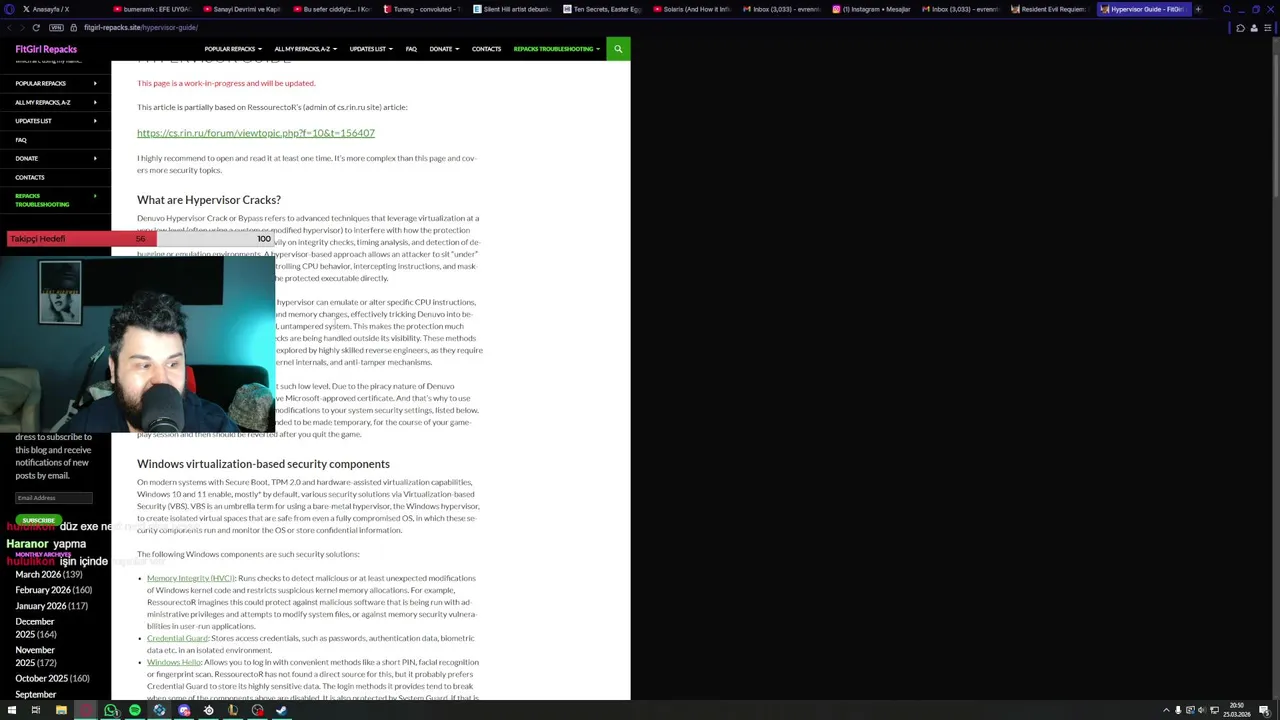Open the cs.rin.ru forum topic link
This screenshot has width=1280, height=720.
pos(256,132)
